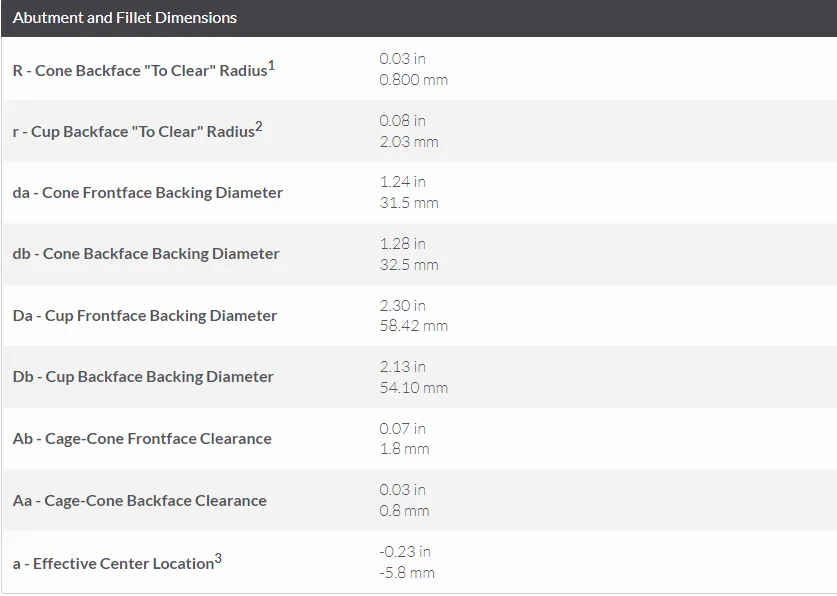Click the 2.03 mm value

click(408, 141)
